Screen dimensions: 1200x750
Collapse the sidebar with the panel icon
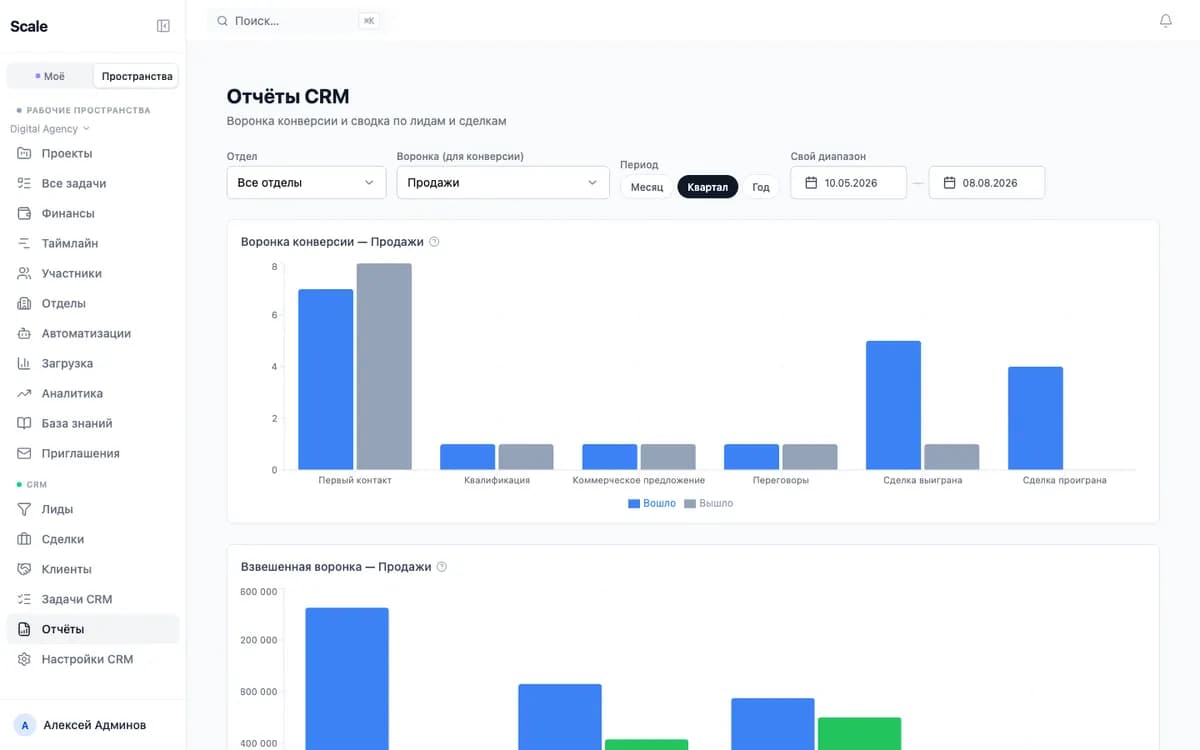163,26
